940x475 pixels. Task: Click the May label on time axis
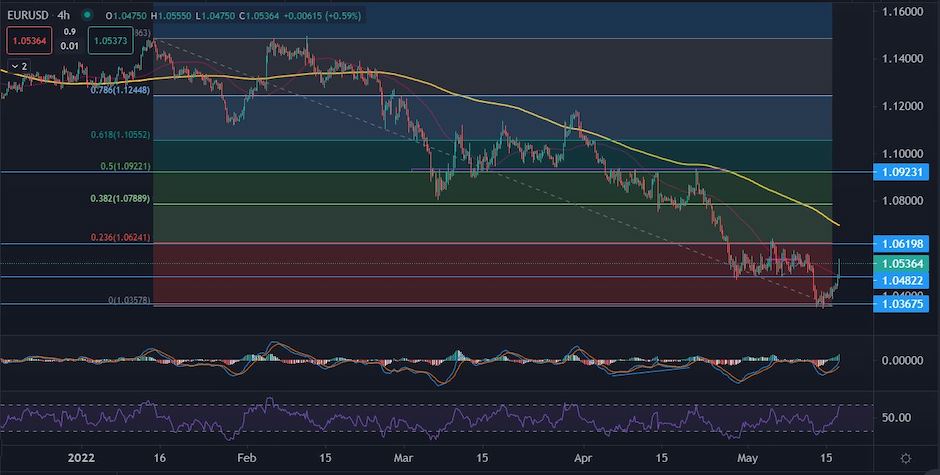point(746,458)
